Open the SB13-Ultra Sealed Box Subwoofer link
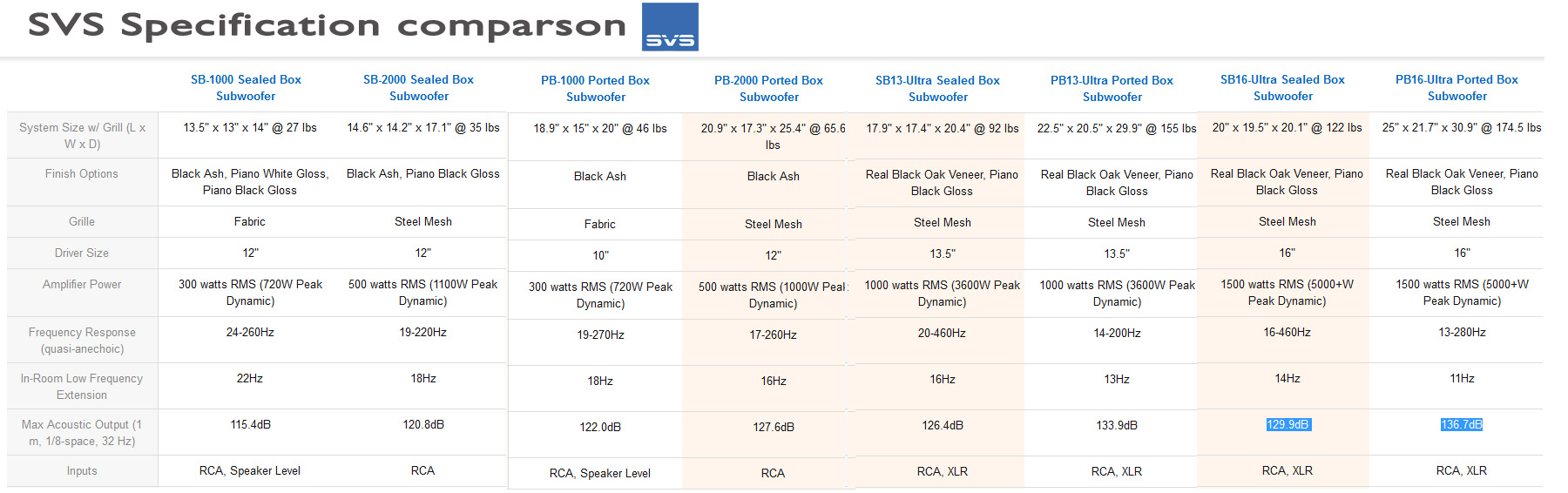1568x493 pixels. pyautogui.click(x=938, y=89)
